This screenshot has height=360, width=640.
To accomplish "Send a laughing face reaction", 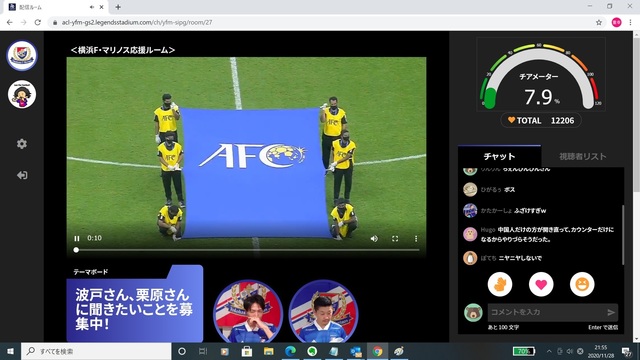I will click(x=582, y=284).
